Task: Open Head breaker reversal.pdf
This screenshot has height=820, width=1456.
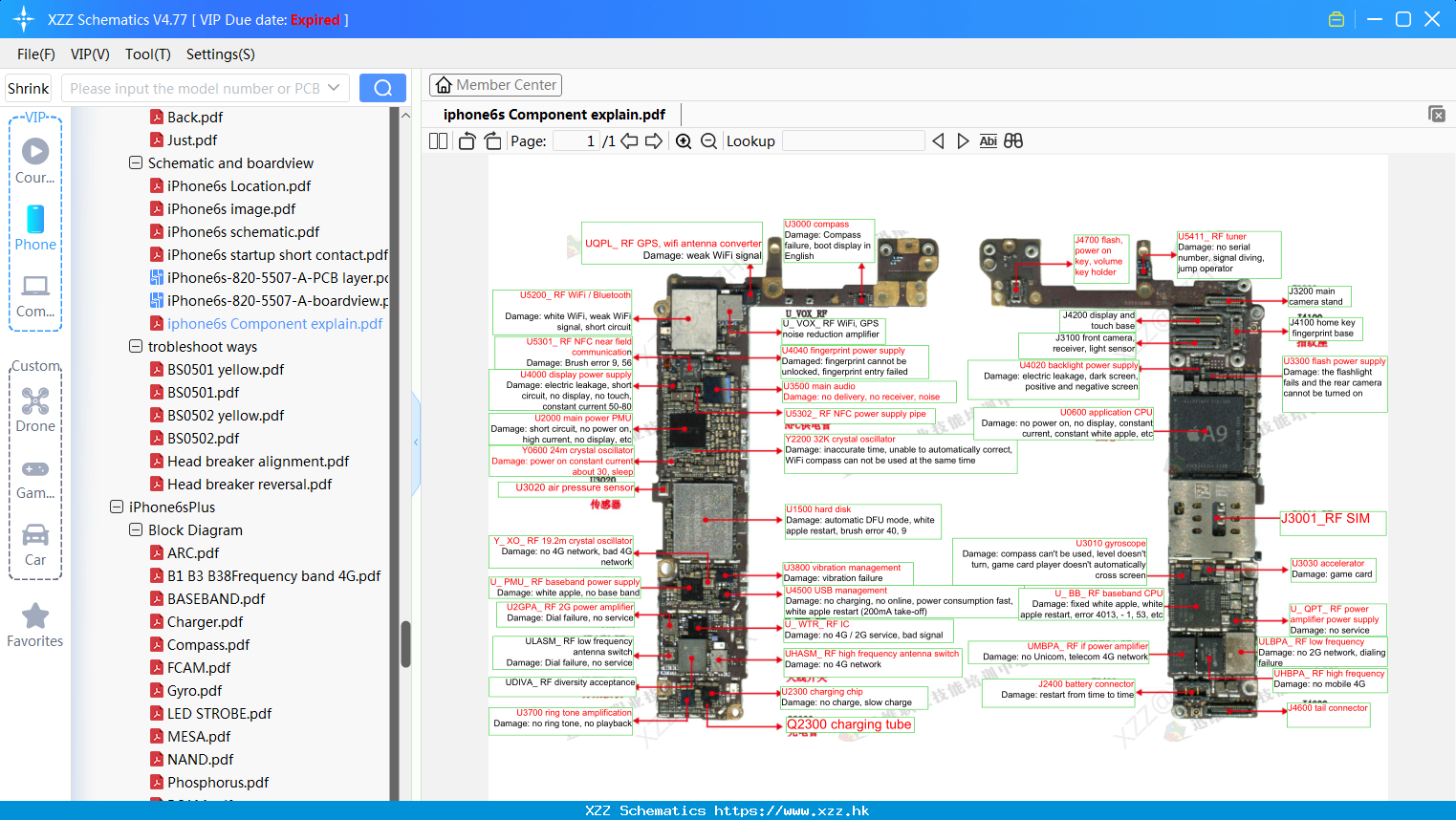Action: coord(250,484)
